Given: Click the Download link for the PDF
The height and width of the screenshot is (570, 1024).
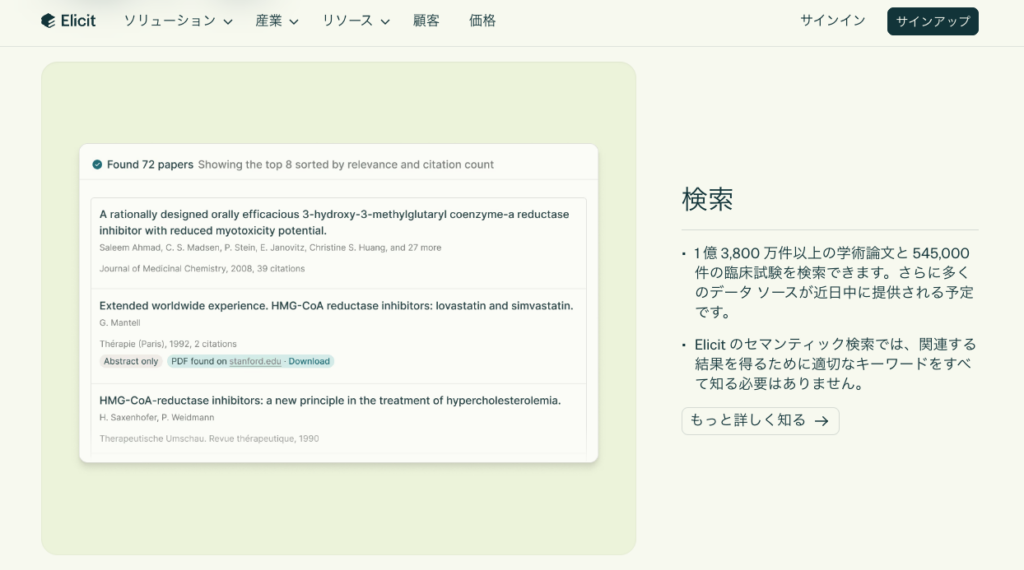Looking at the screenshot, I should click(309, 361).
